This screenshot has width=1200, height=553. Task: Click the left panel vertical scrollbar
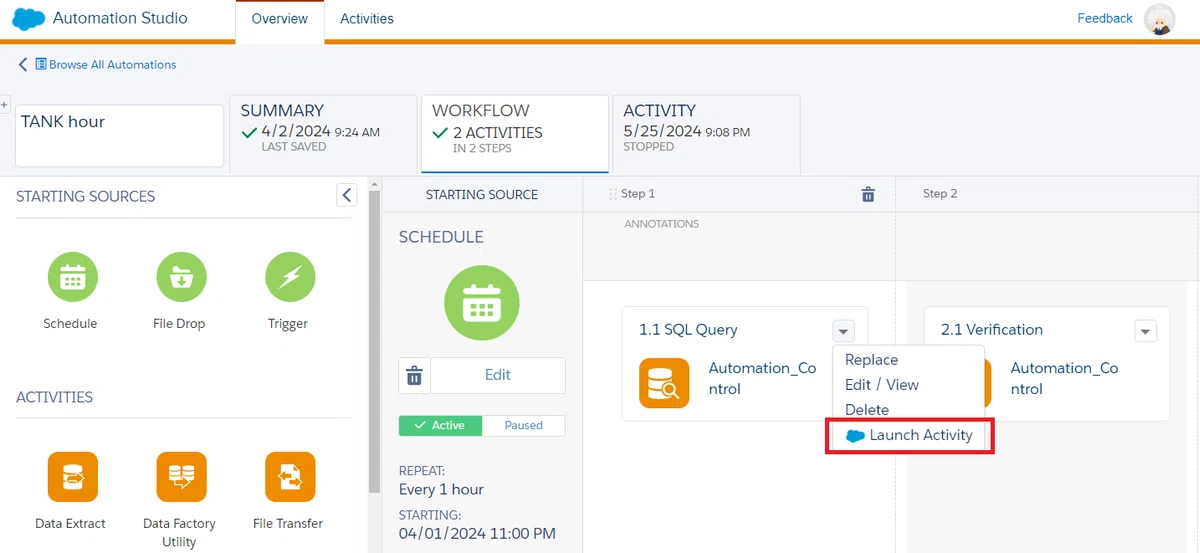(x=374, y=340)
